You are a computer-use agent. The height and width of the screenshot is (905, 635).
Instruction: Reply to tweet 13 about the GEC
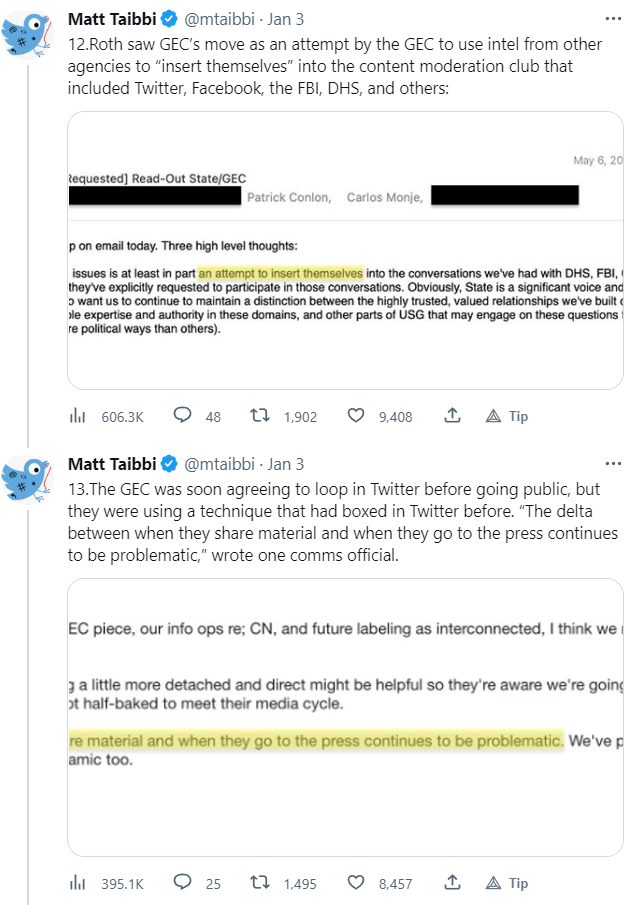click(x=182, y=883)
